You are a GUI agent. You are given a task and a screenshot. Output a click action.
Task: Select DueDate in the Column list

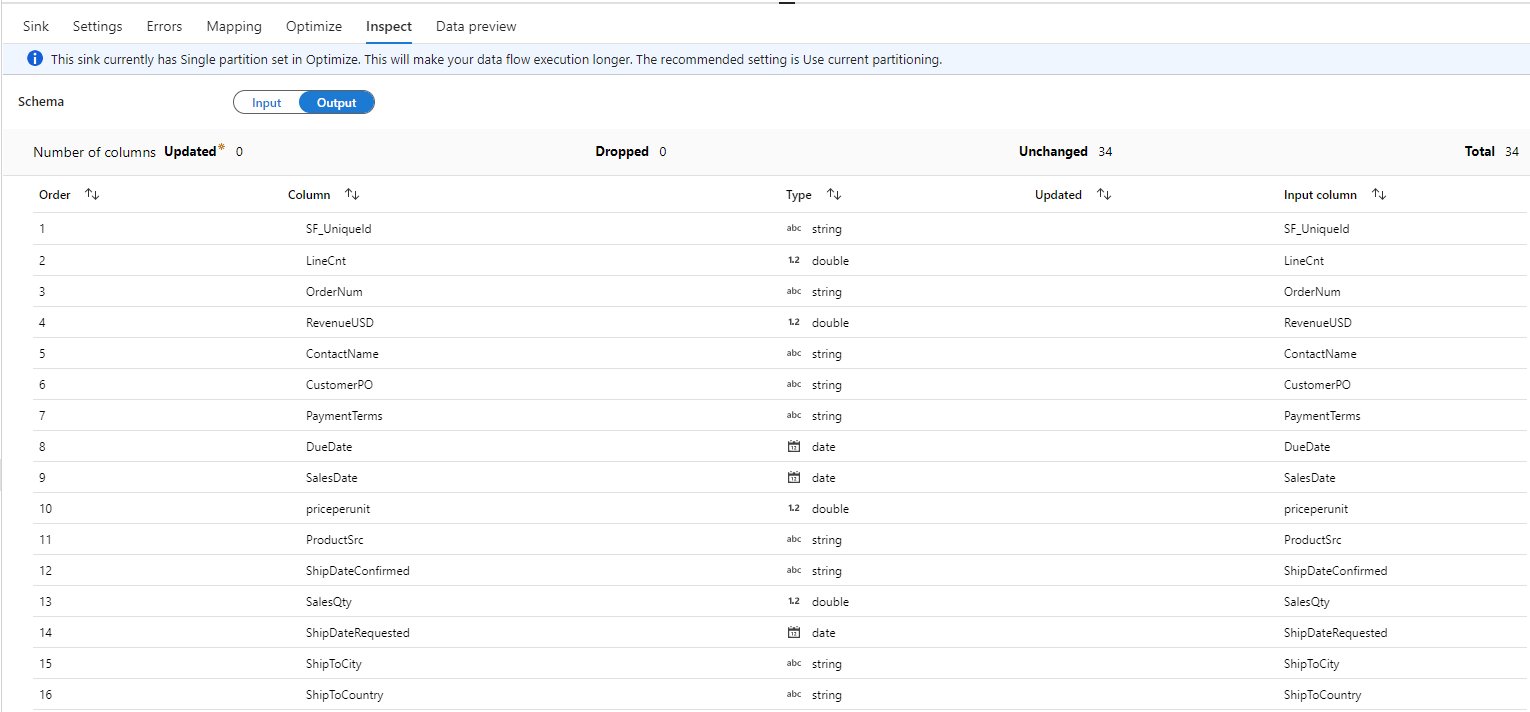click(329, 447)
